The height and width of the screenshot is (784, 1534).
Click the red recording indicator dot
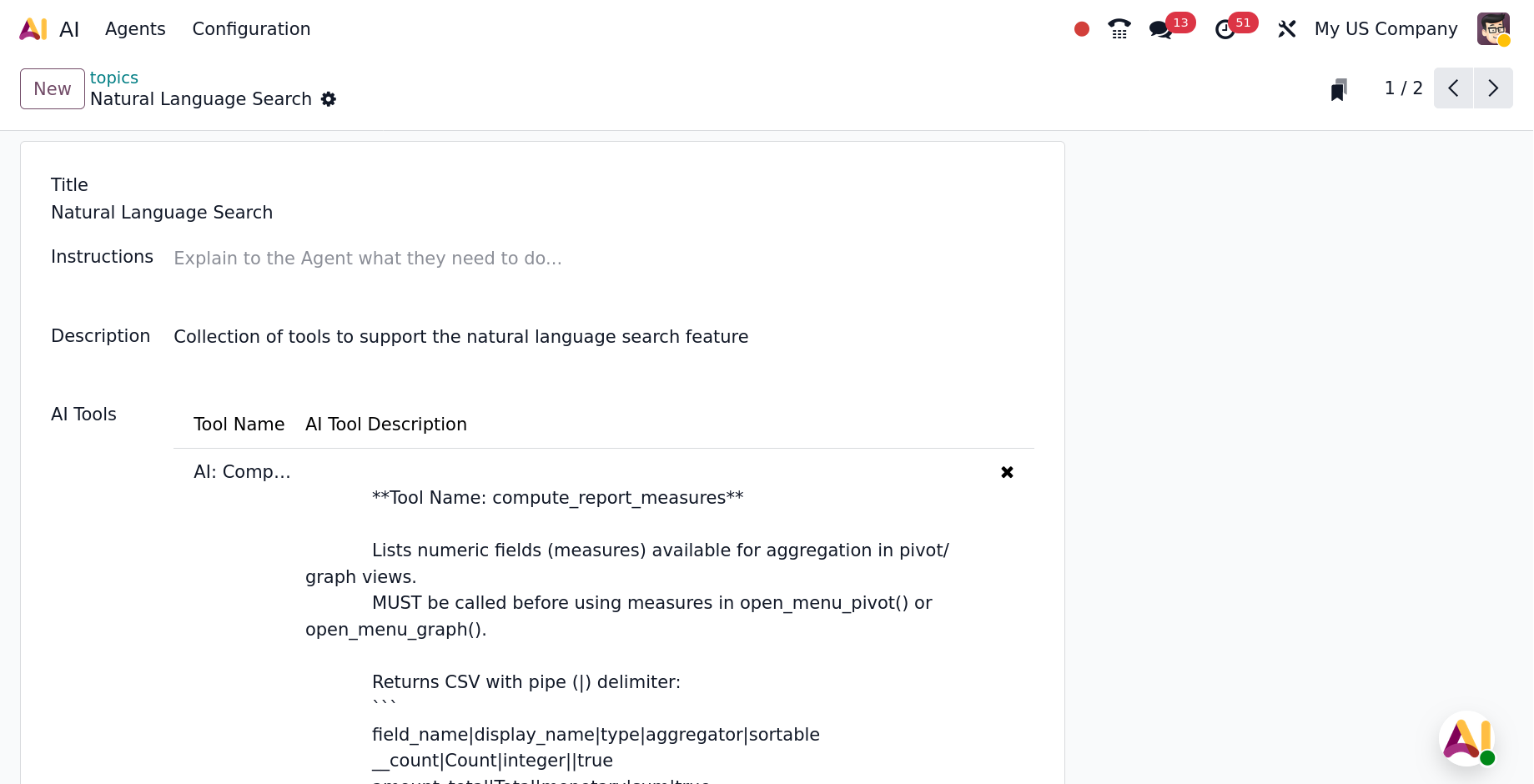point(1082,29)
